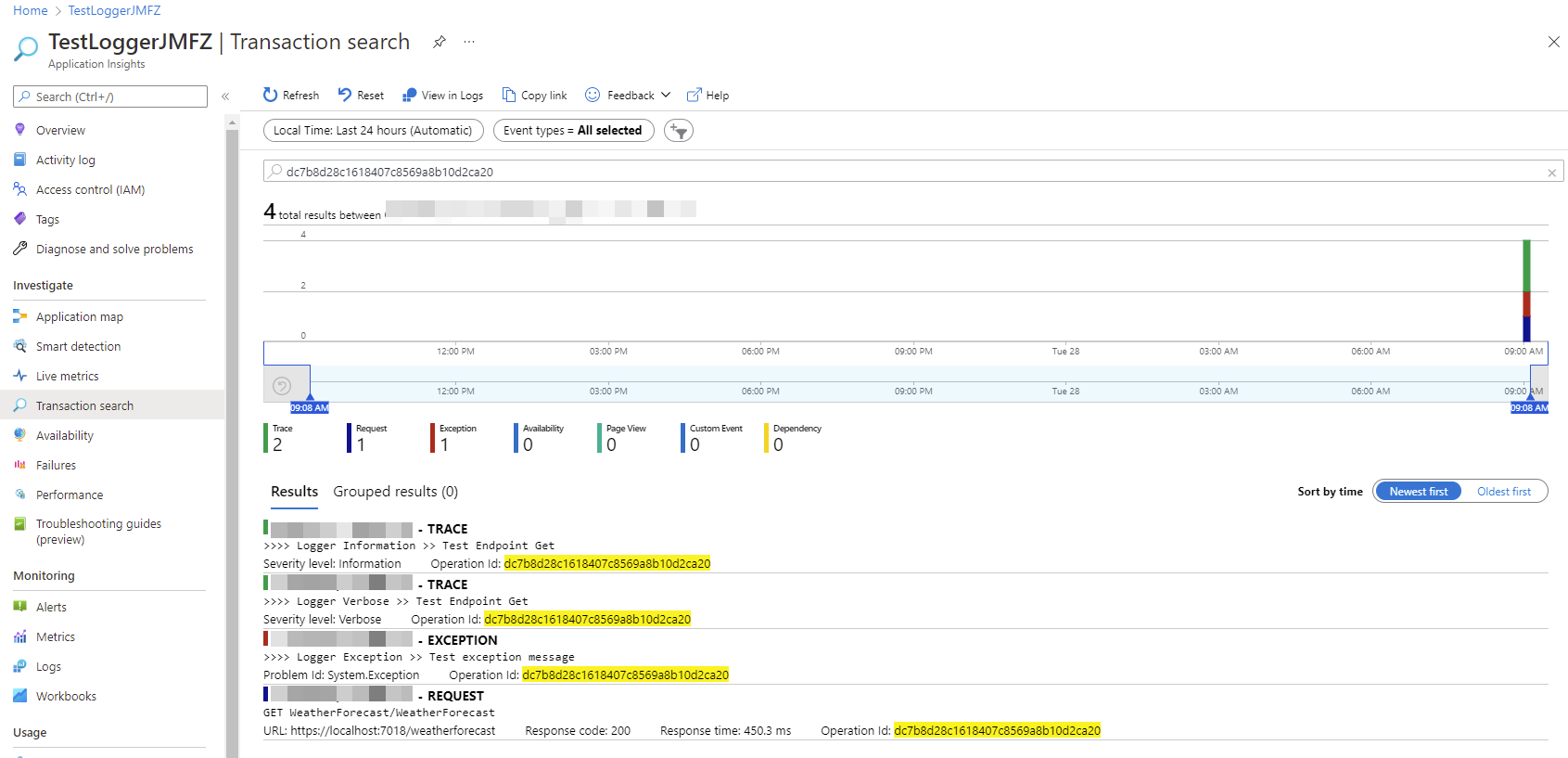Open Overview in sidebar
Screen dimensions: 1568x758
pos(60,131)
